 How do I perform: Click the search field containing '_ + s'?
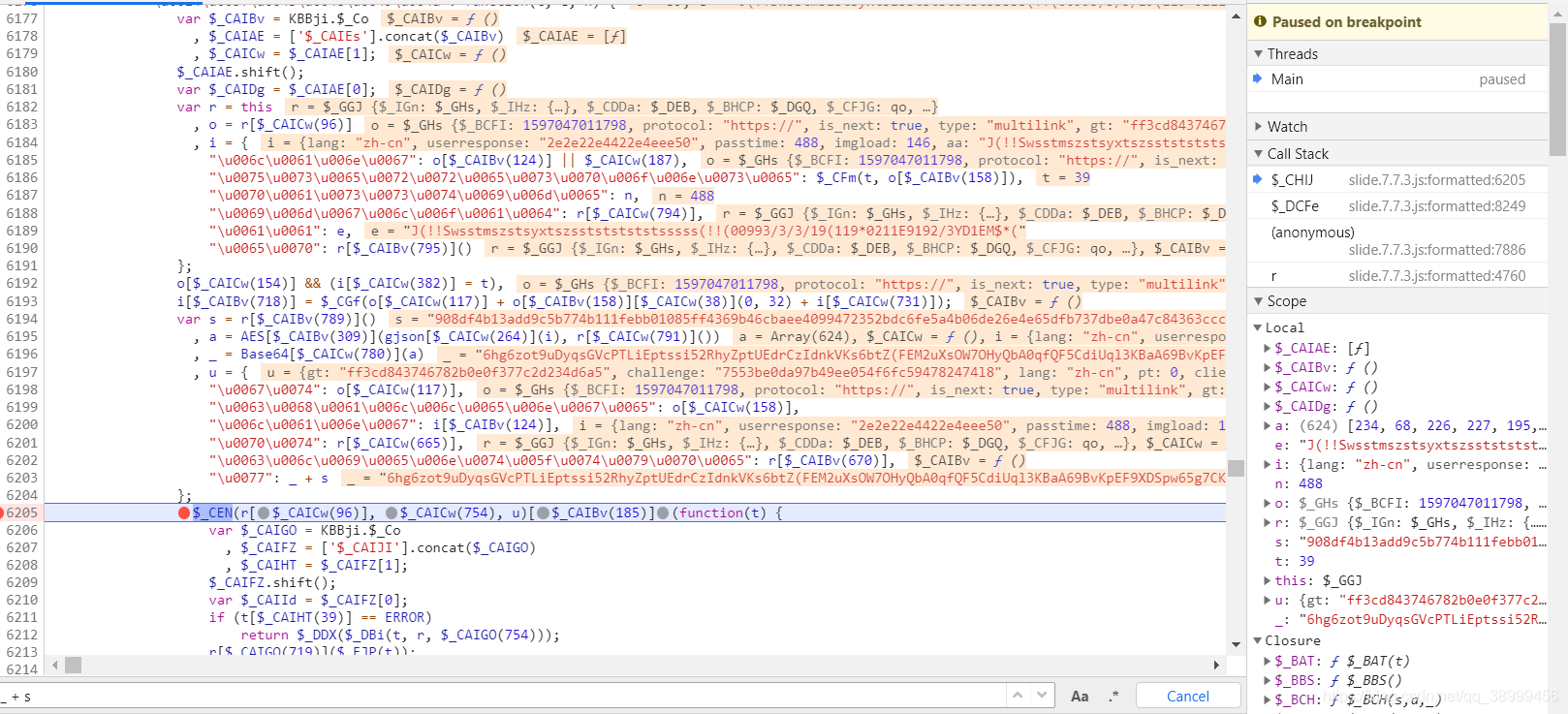[502, 696]
